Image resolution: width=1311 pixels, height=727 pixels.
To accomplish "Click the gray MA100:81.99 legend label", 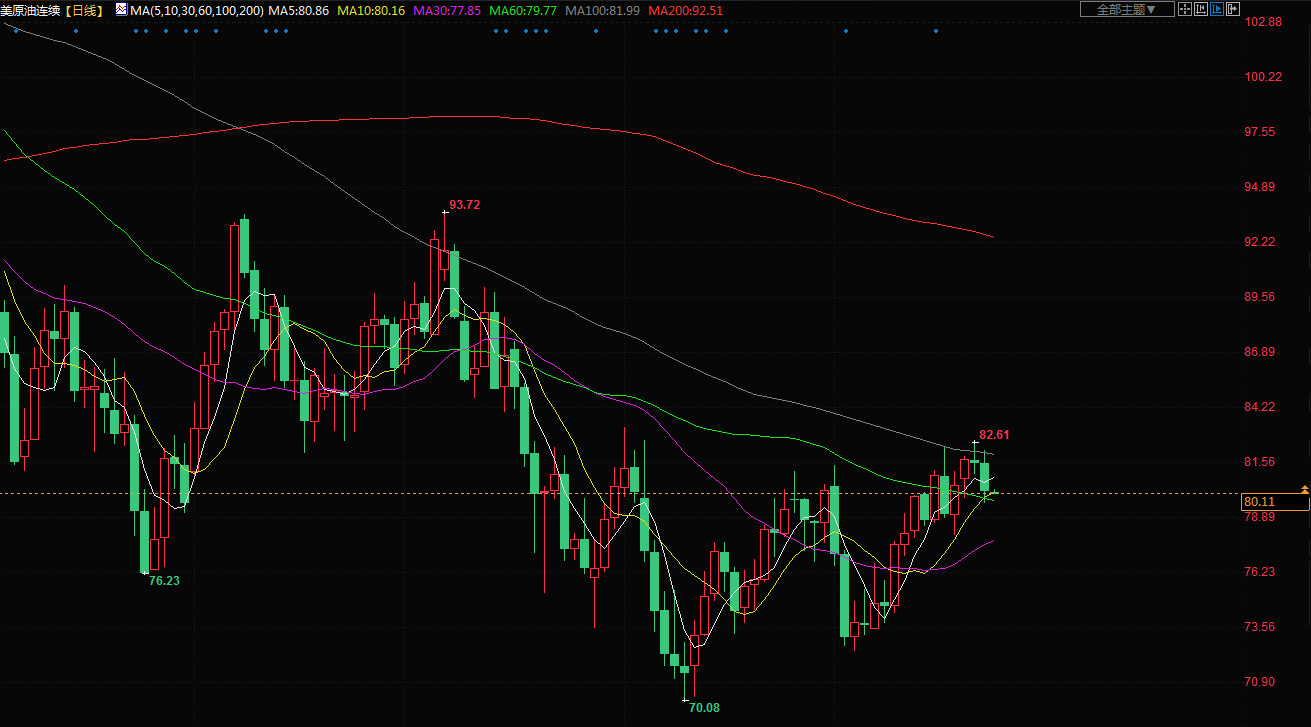I will pos(602,10).
